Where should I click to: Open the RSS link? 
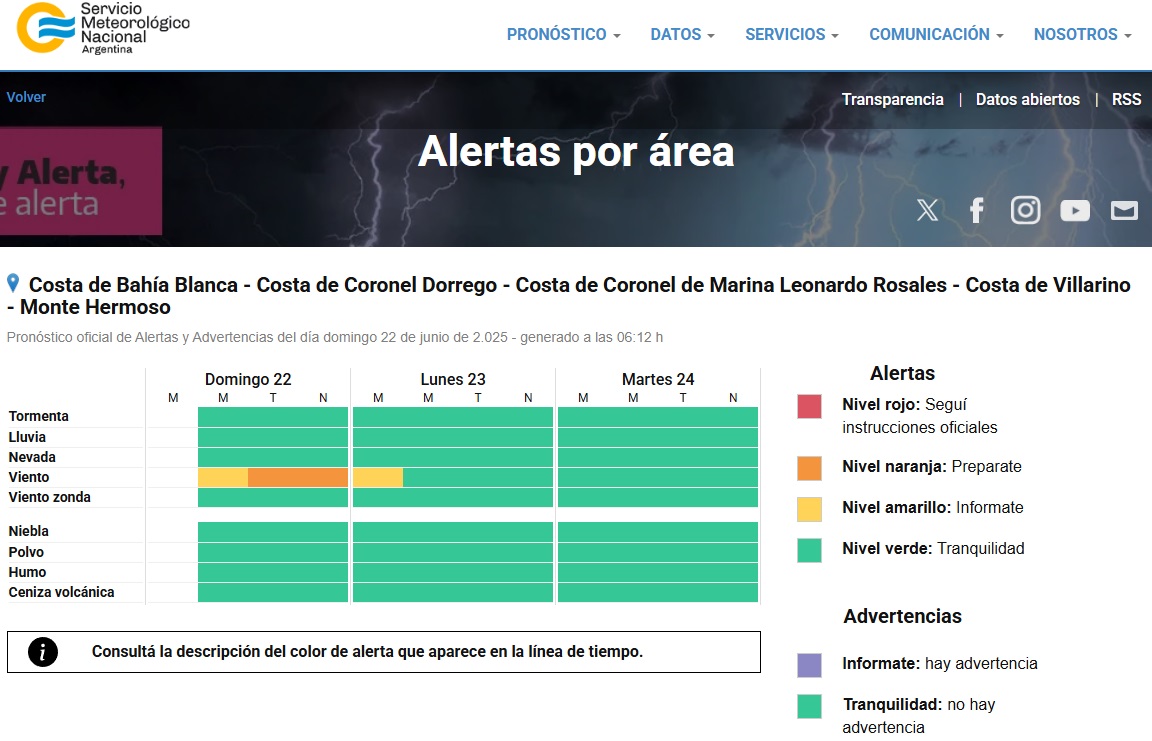point(1126,99)
